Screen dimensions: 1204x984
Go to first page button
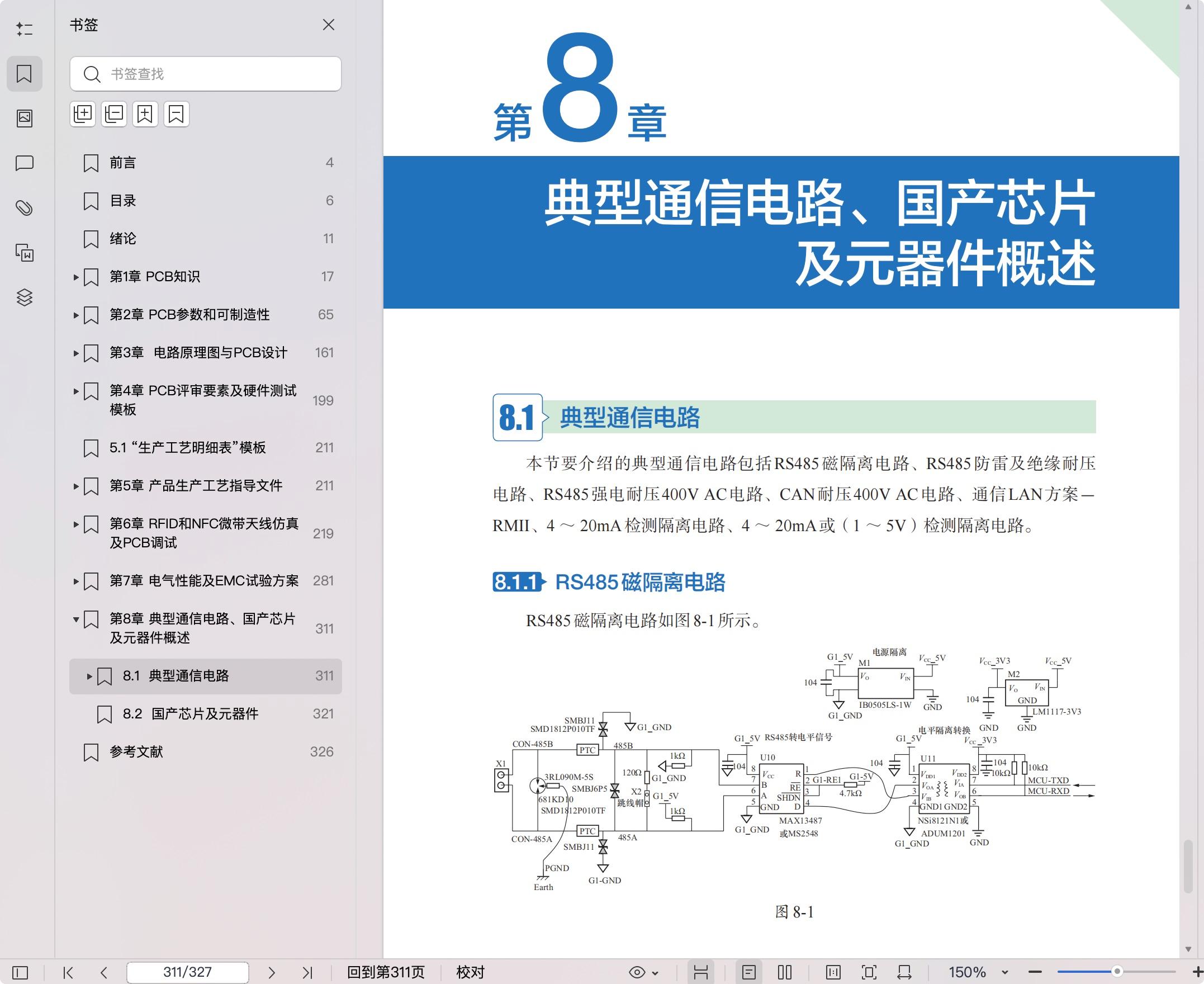(x=69, y=973)
